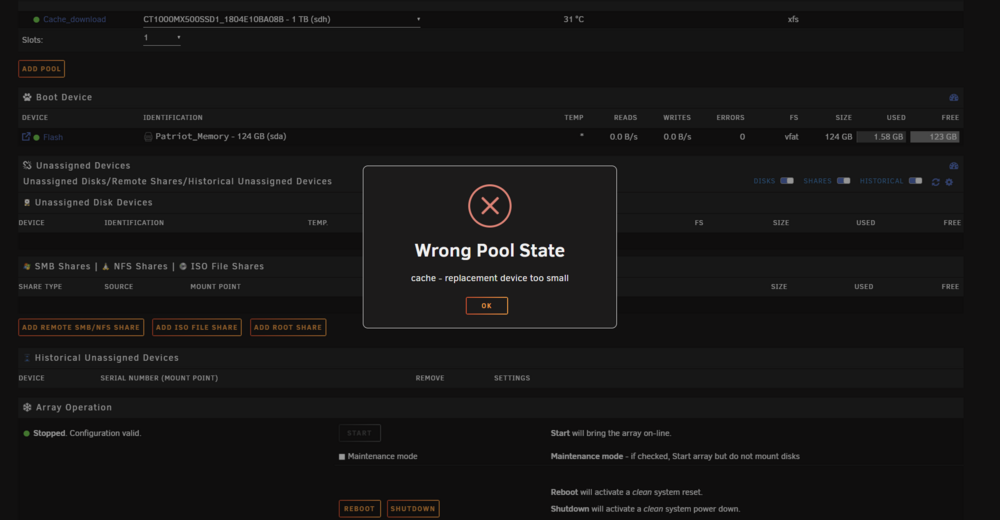Toggle the Shares switch
Viewport: 1000px width, 520px height.
pyautogui.click(x=843, y=181)
